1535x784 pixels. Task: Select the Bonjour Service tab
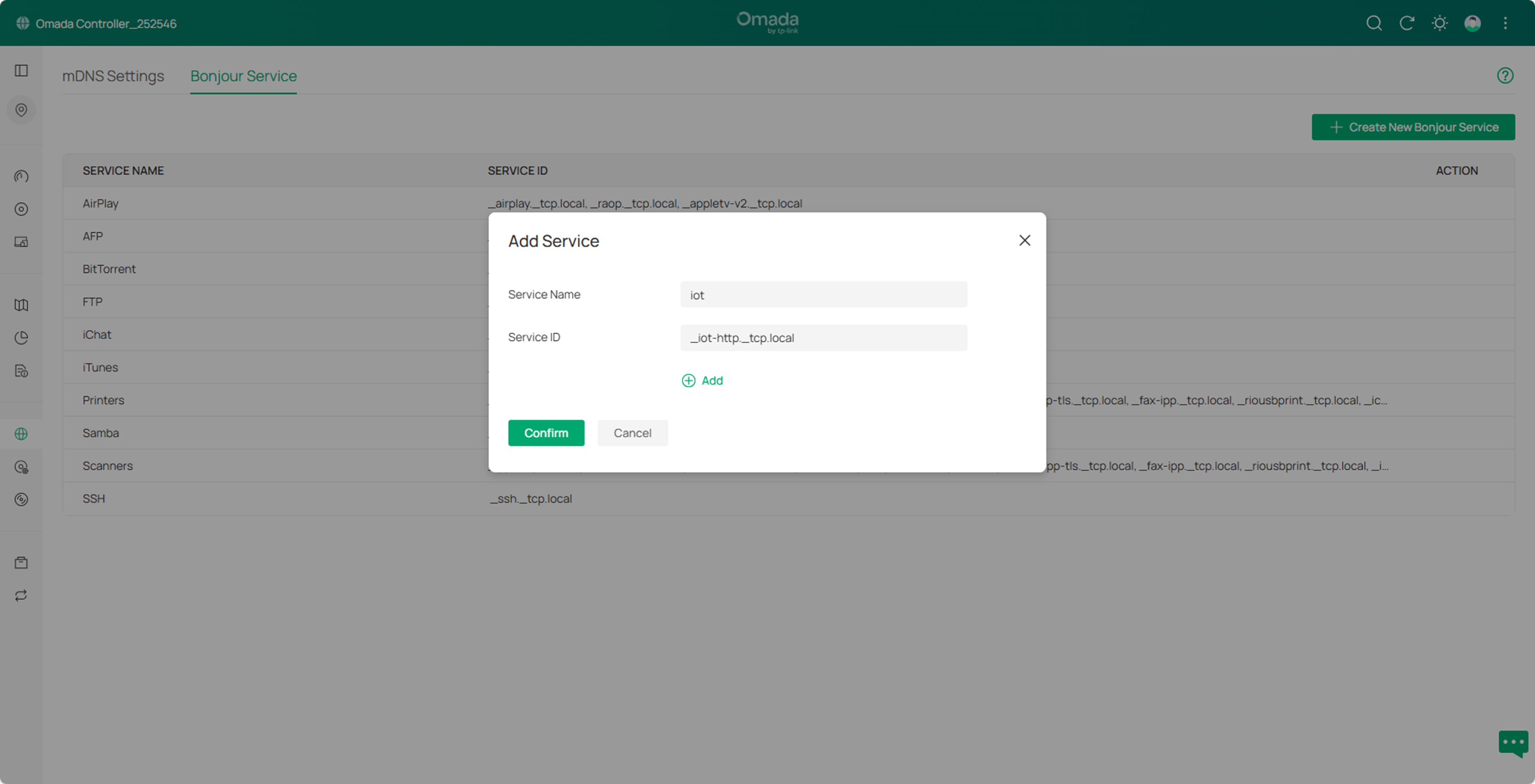[x=243, y=76]
